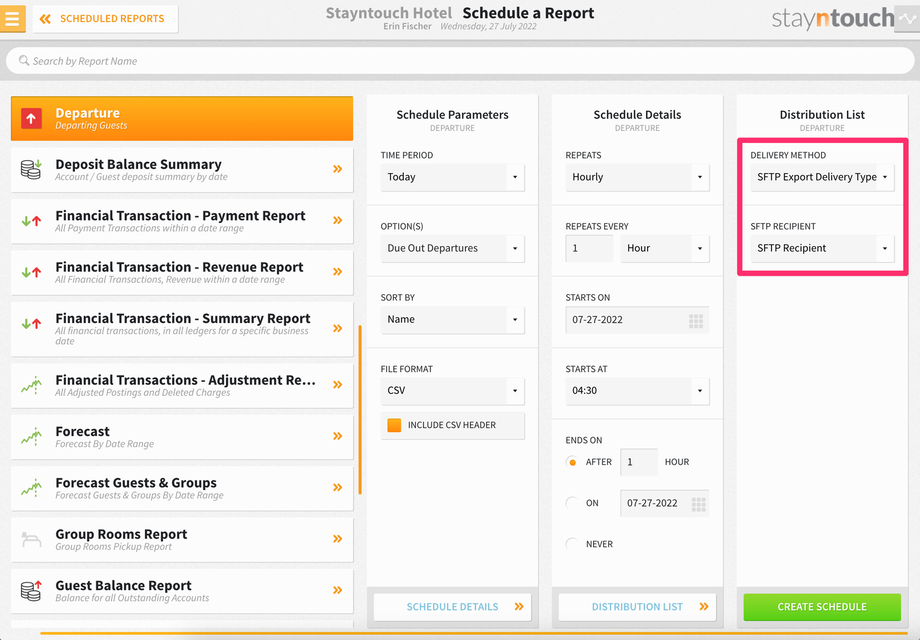Select the Ends On After radio button
This screenshot has height=640, width=920.
(572, 462)
